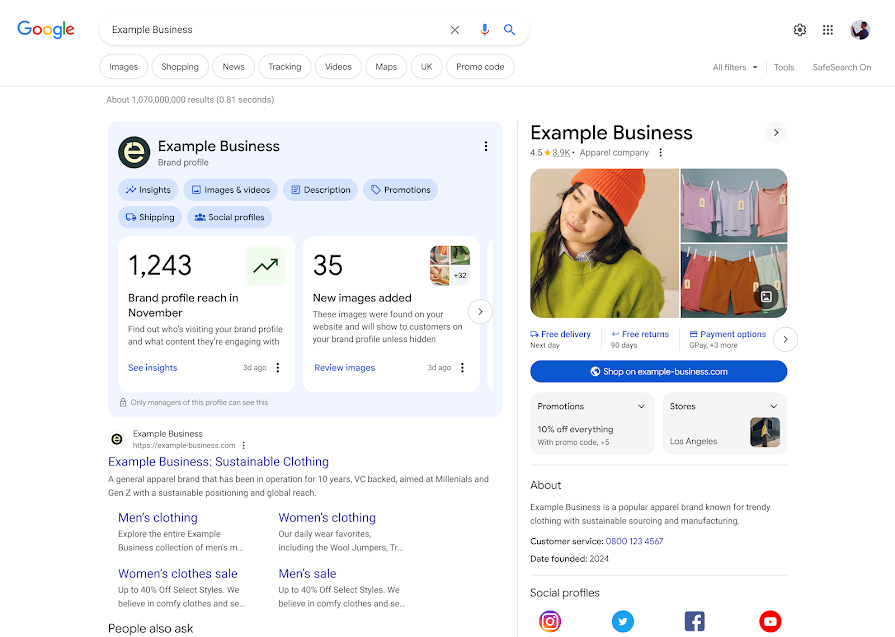Open the hanging pastel shirts photo
Image resolution: width=895 pixels, height=637 pixels.
(x=734, y=205)
